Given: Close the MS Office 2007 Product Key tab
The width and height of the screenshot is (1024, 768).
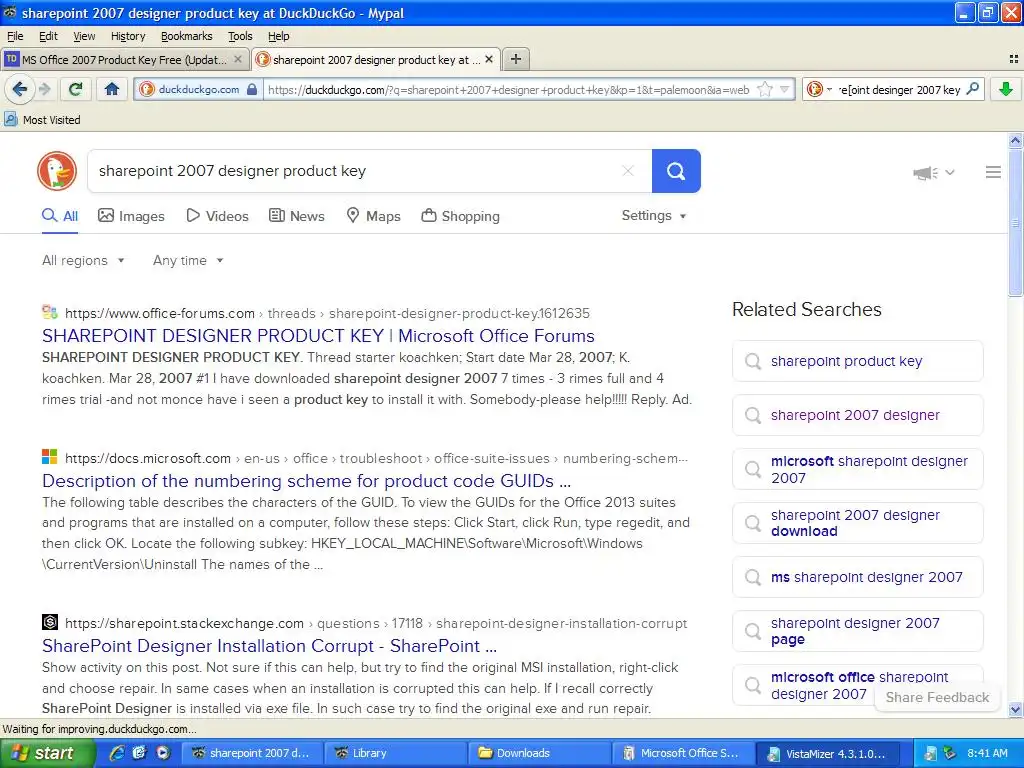Looking at the screenshot, I should point(238,59).
